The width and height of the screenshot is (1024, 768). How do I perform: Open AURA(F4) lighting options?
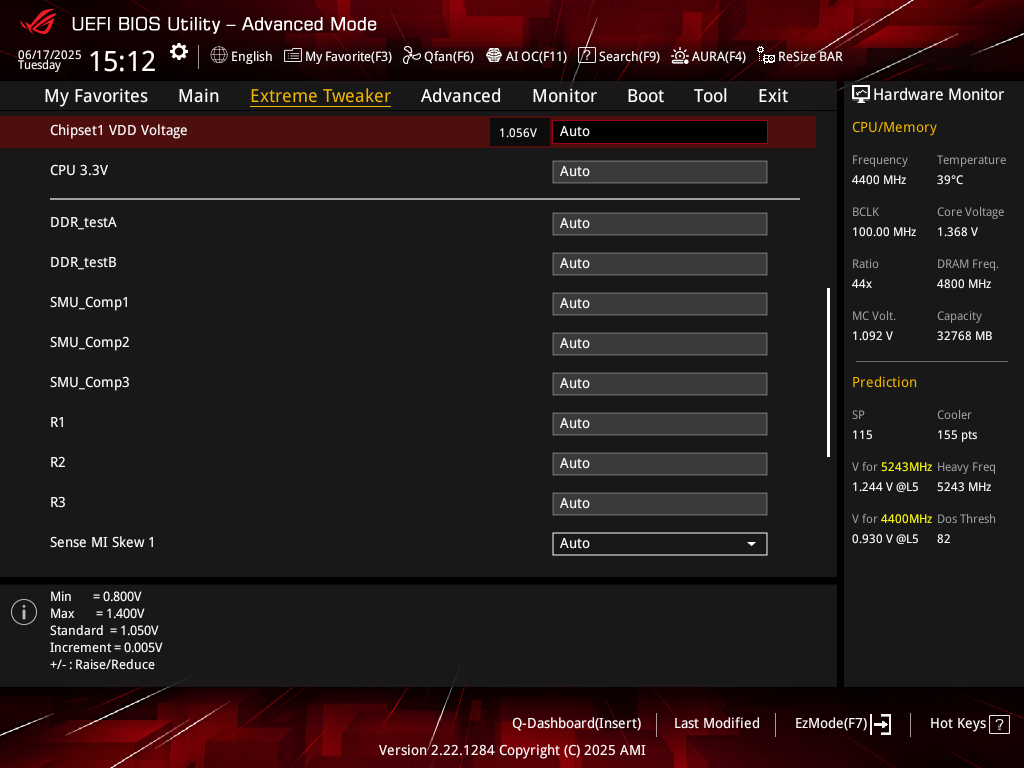[x=709, y=56]
